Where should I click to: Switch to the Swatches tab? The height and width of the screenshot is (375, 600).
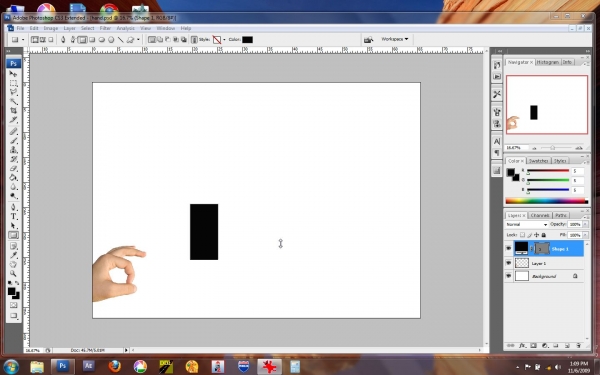click(538, 161)
